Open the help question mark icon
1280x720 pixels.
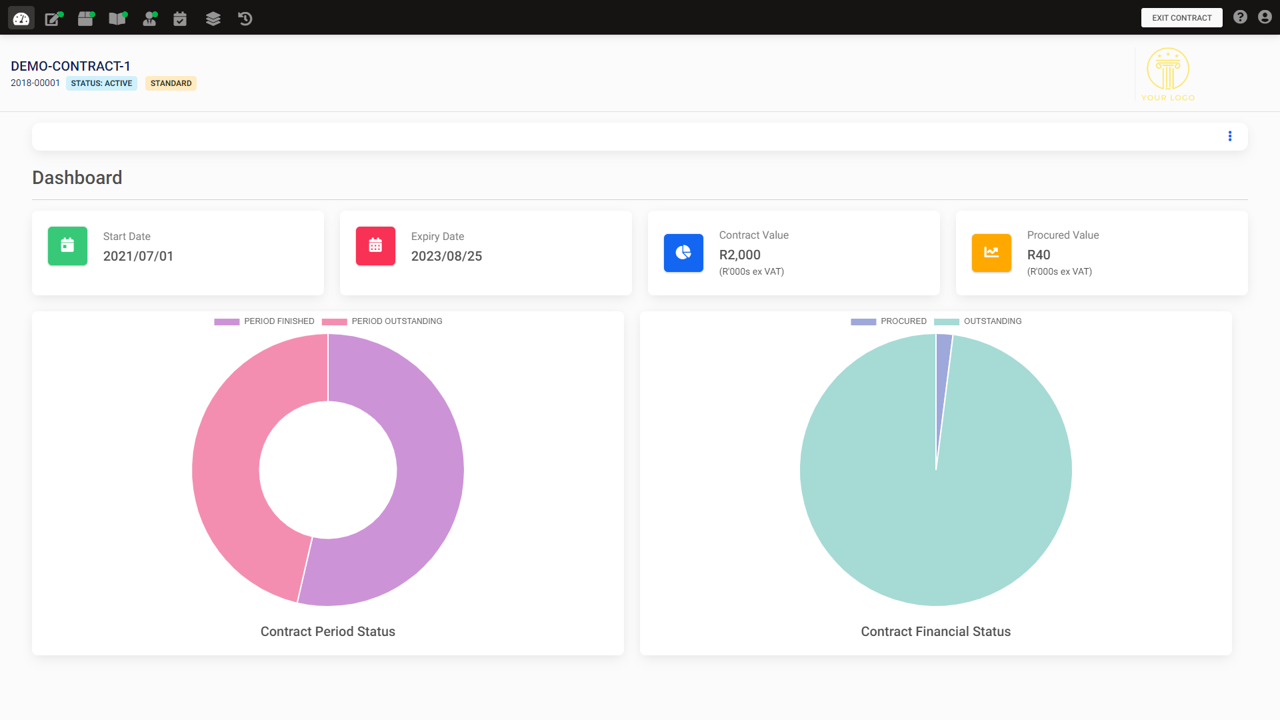(1240, 17)
